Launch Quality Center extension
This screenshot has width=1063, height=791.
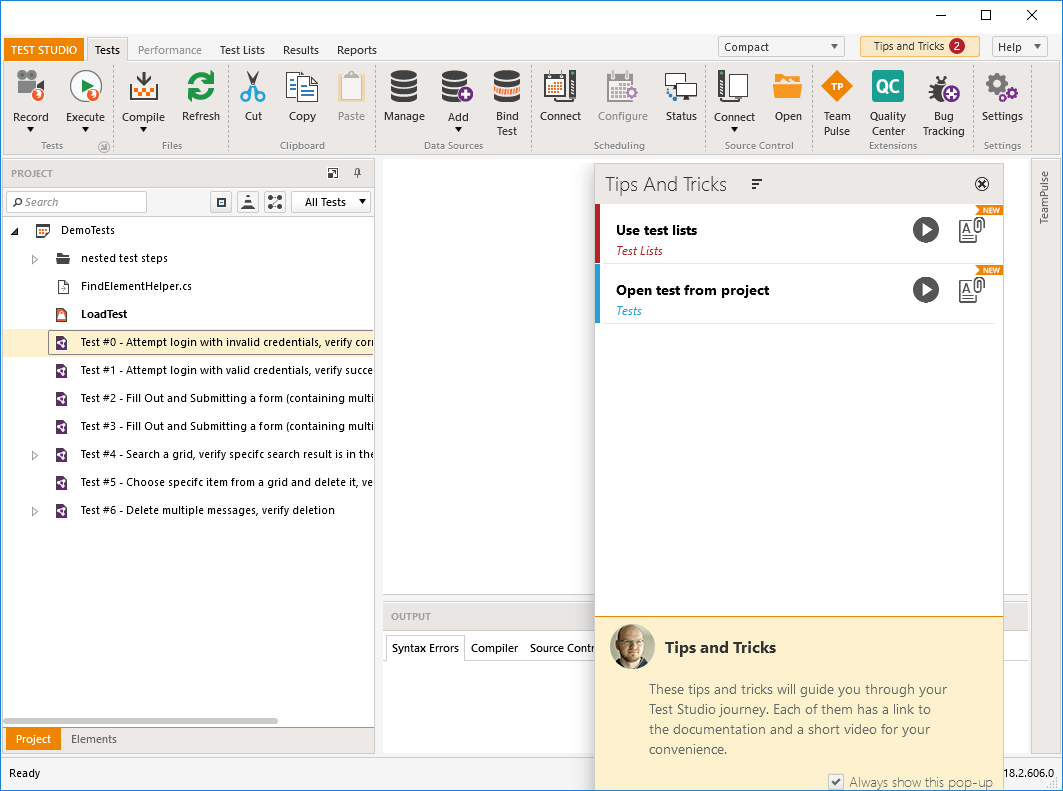tap(888, 87)
